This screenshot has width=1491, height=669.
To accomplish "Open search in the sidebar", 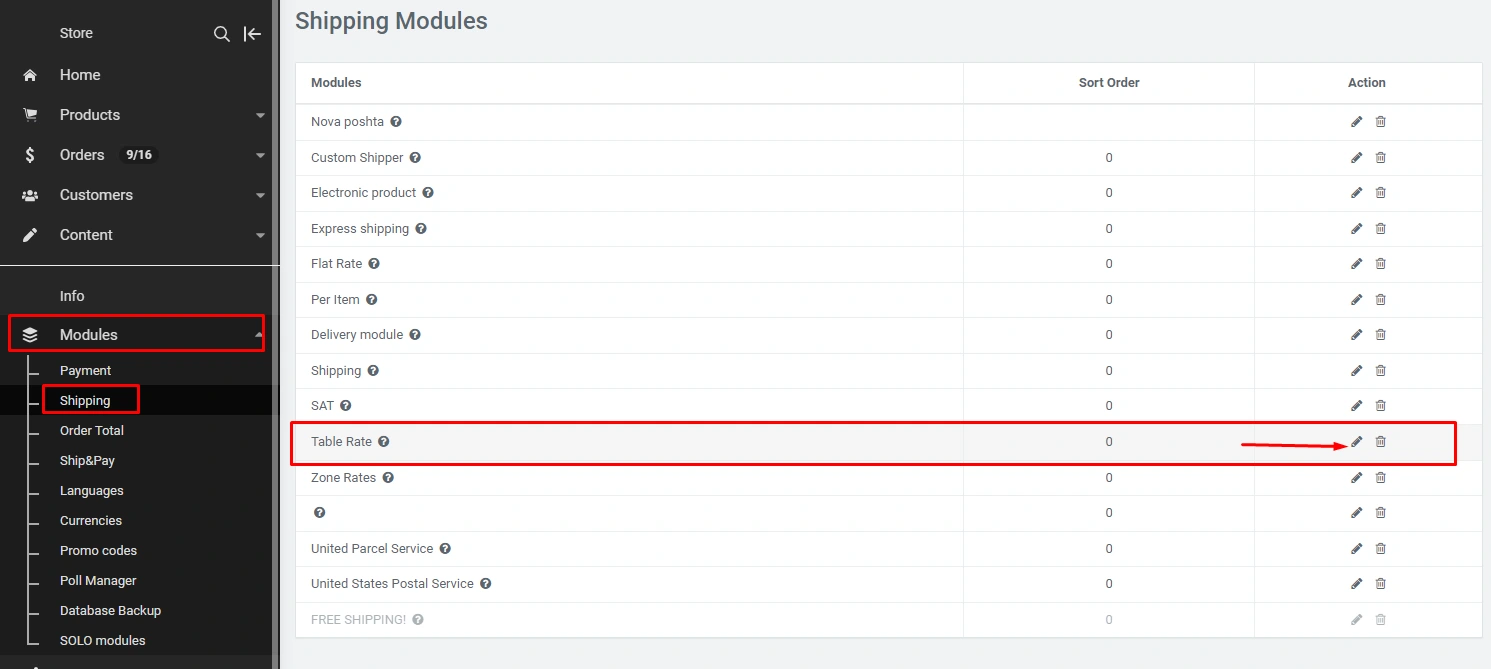I will tap(222, 34).
